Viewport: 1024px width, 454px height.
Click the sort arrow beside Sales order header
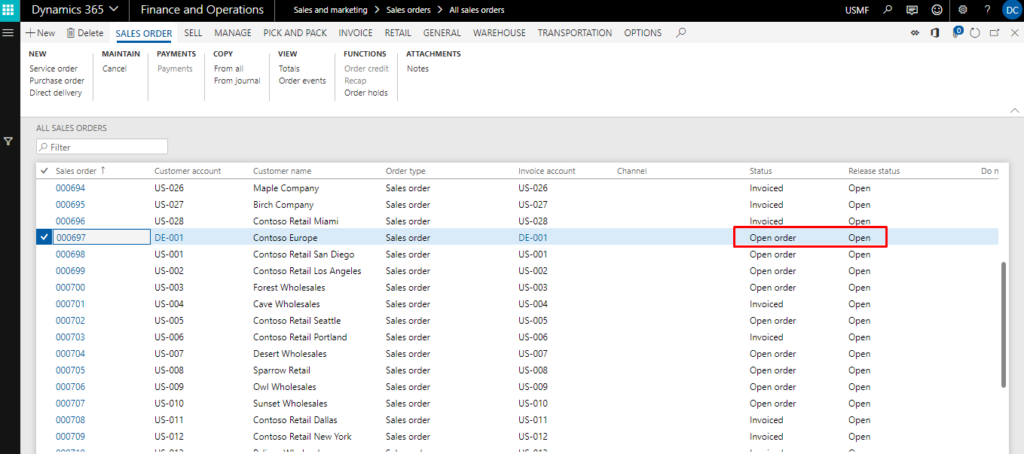pyautogui.click(x=103, y=170)
